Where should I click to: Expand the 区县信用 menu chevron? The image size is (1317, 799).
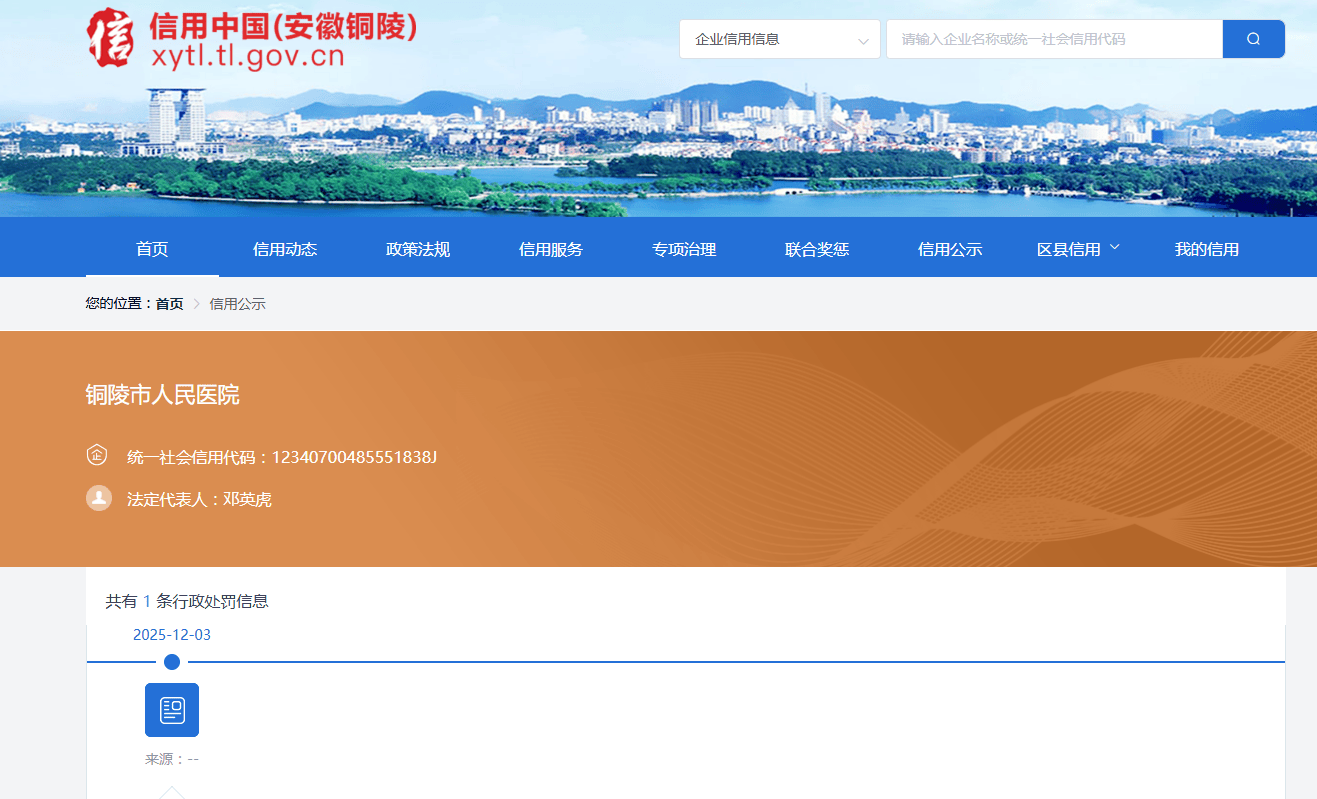(1115, 248)
